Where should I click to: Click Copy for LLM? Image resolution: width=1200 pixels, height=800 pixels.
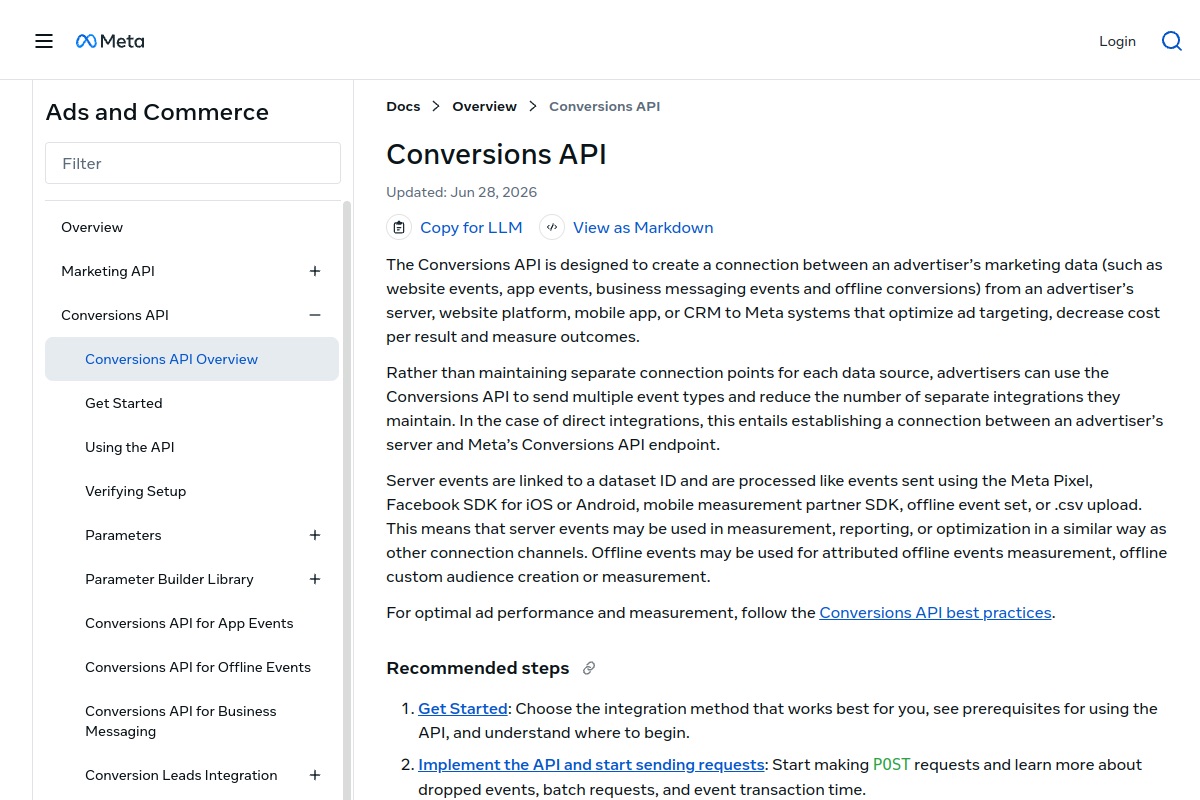pos(471,227)
